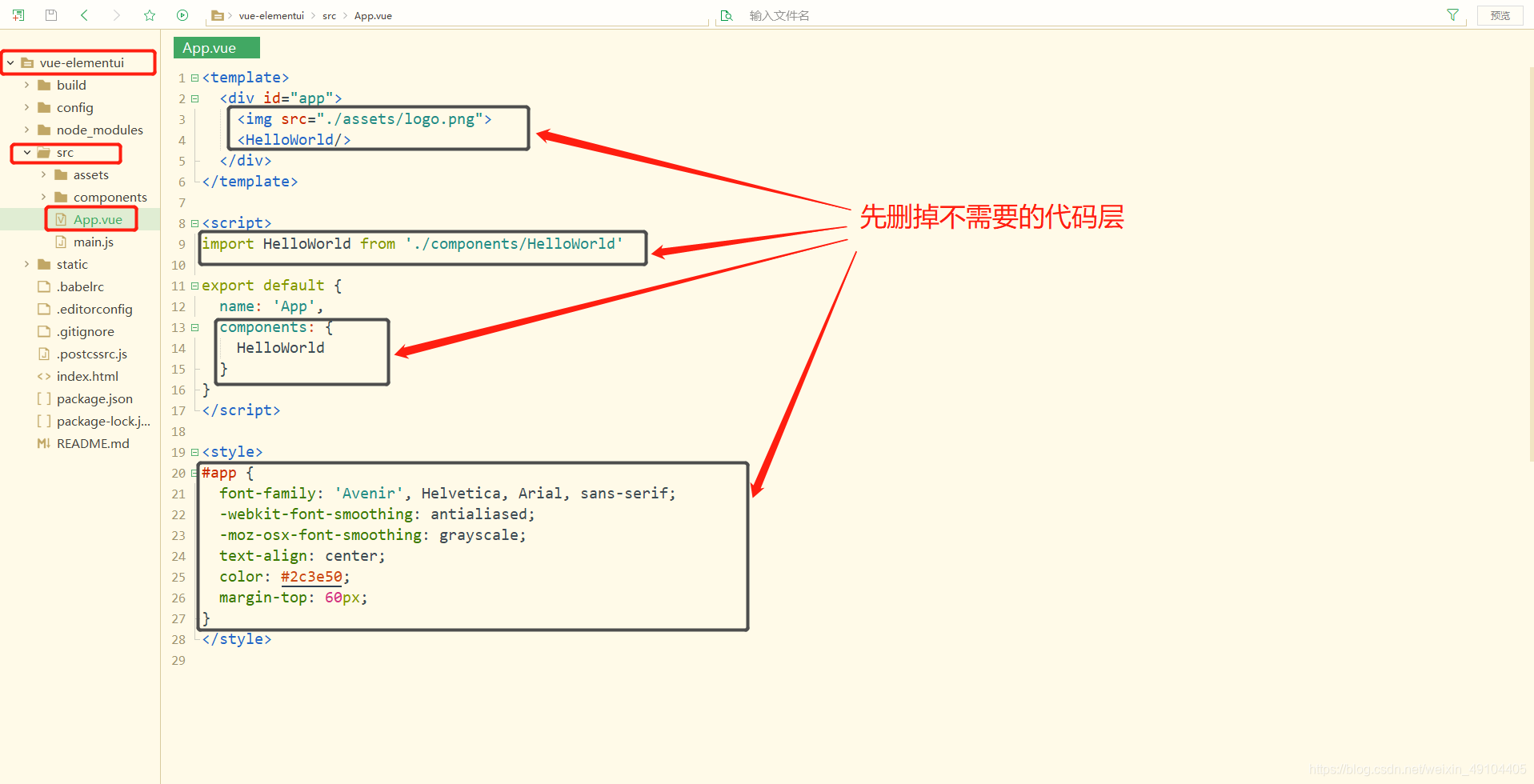Click the filter funnel icon
The width and height of the screenshot is (1534, 784).
pyautogui.click(x=1452, y=15)
